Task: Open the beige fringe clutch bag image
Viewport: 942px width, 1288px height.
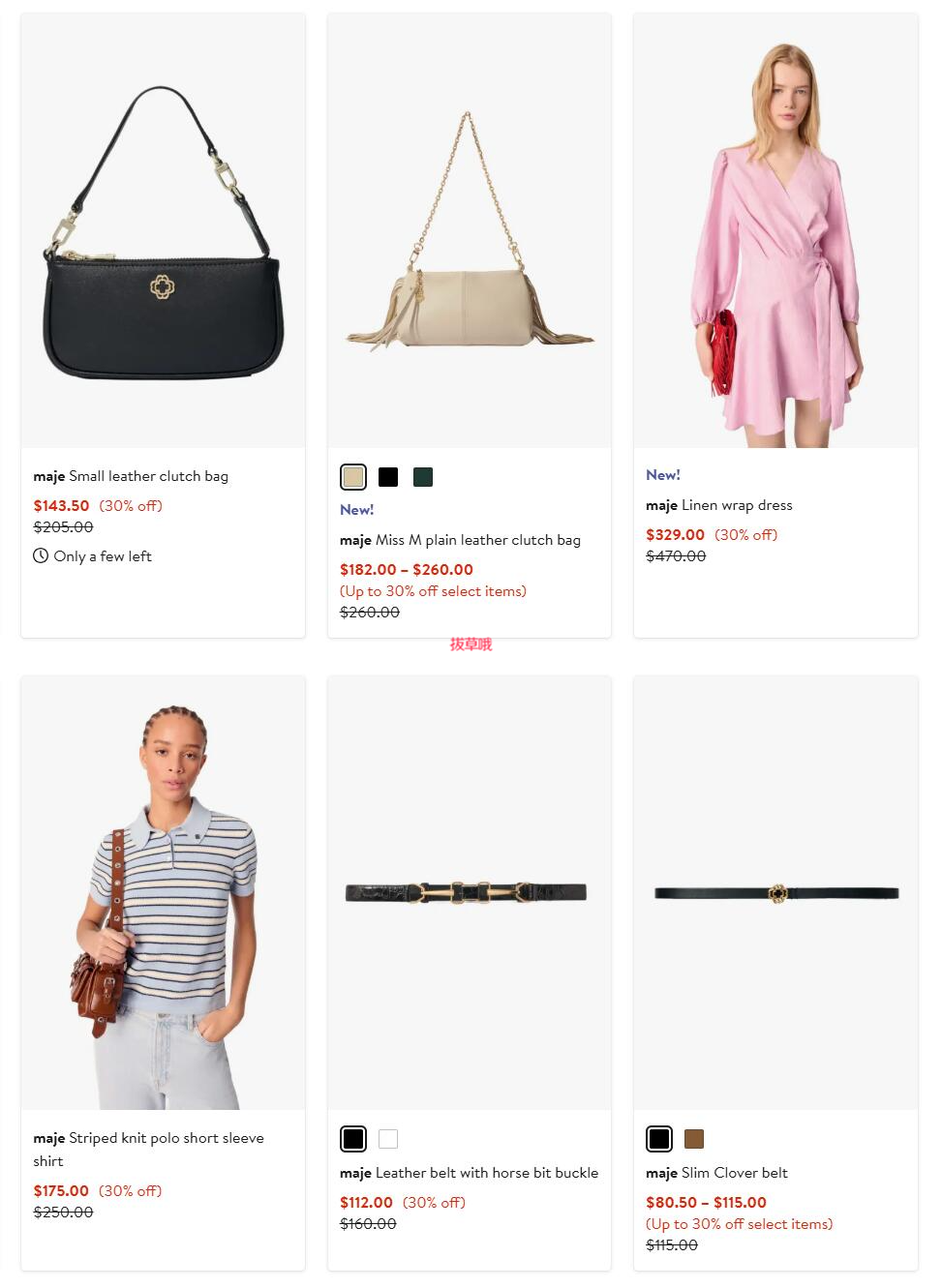Action: click(470, 230)
